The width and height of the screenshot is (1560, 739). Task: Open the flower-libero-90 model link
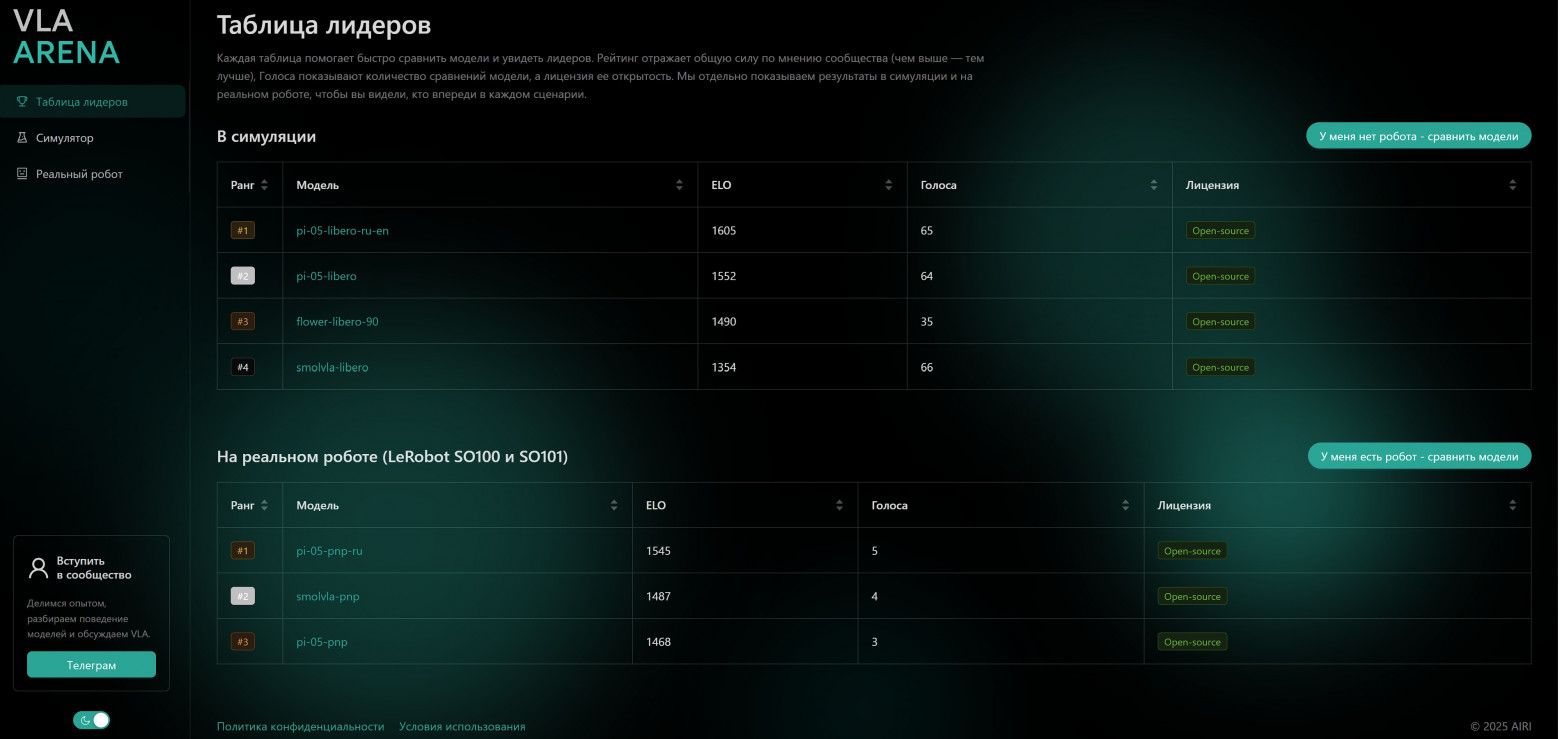337,322
